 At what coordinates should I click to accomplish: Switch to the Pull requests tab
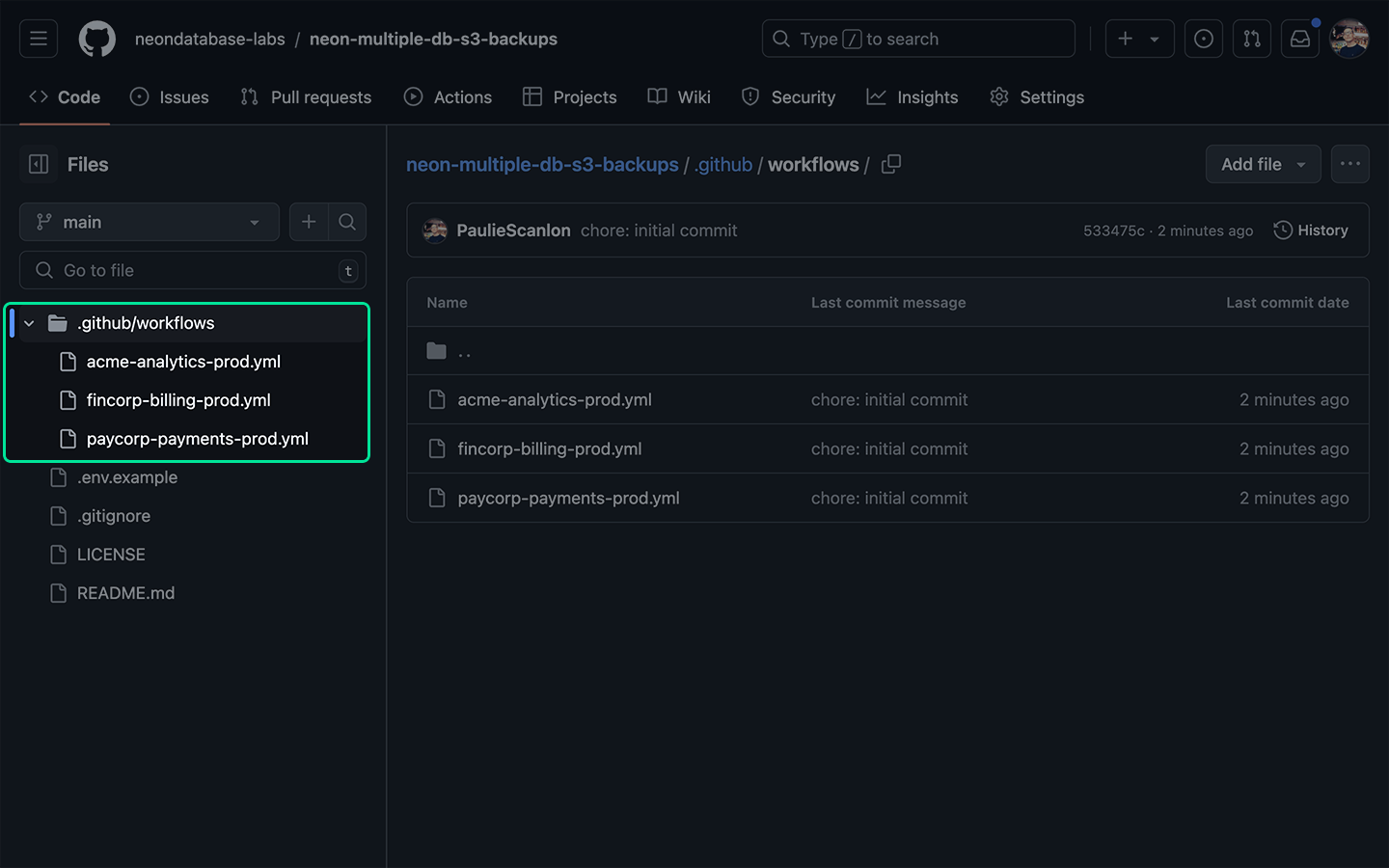pos(306,97)
